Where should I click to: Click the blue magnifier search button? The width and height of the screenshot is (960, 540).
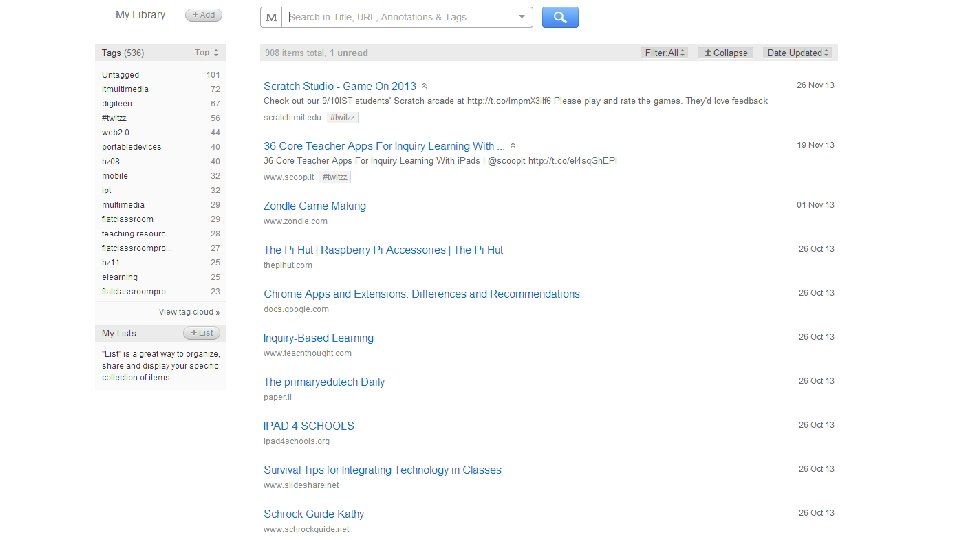point(560,17)
